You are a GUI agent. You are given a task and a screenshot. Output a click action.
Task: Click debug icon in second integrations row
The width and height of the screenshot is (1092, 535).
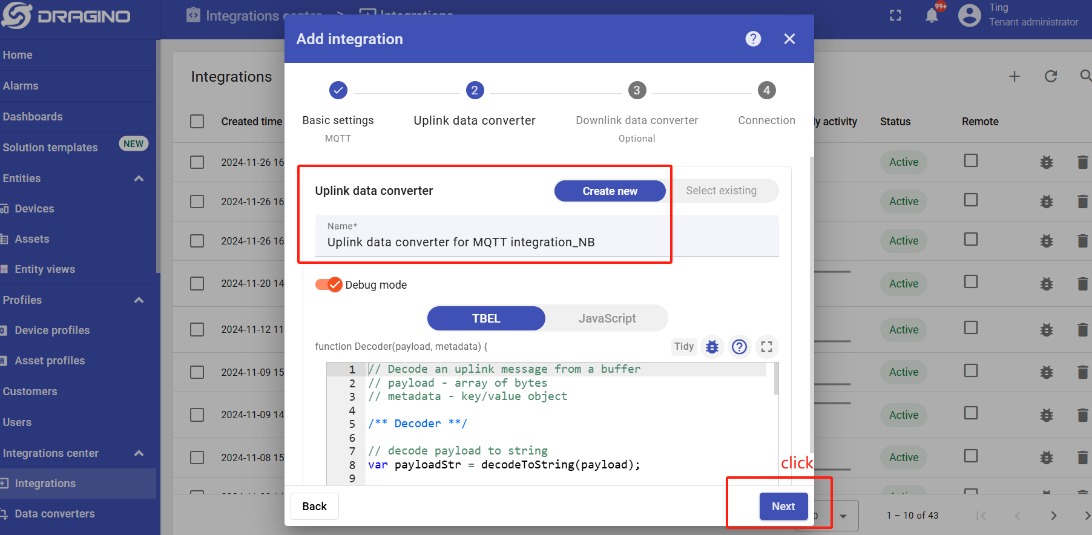(1046, 201)
